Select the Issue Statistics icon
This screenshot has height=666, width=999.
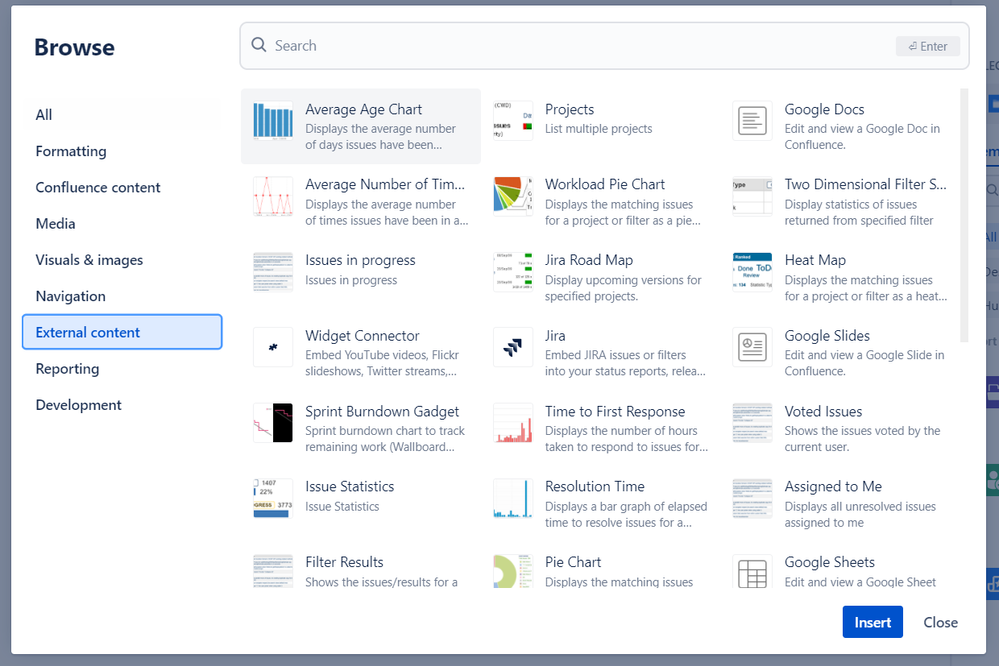(x=273, y=498)
